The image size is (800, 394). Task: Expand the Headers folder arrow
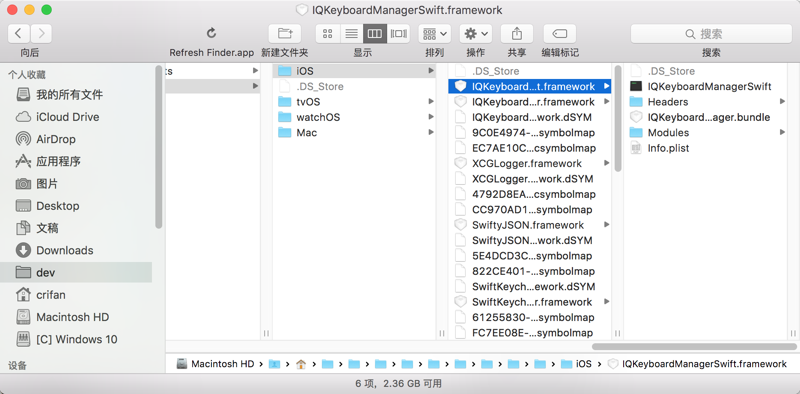point(782,102)
